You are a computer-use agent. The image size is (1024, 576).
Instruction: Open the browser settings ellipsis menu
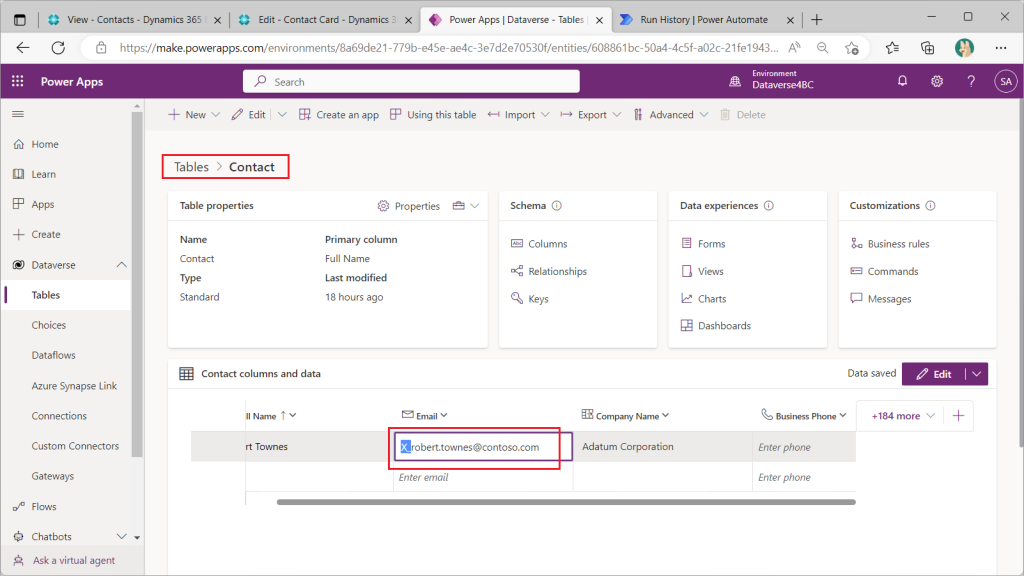tap(1000, 48)
